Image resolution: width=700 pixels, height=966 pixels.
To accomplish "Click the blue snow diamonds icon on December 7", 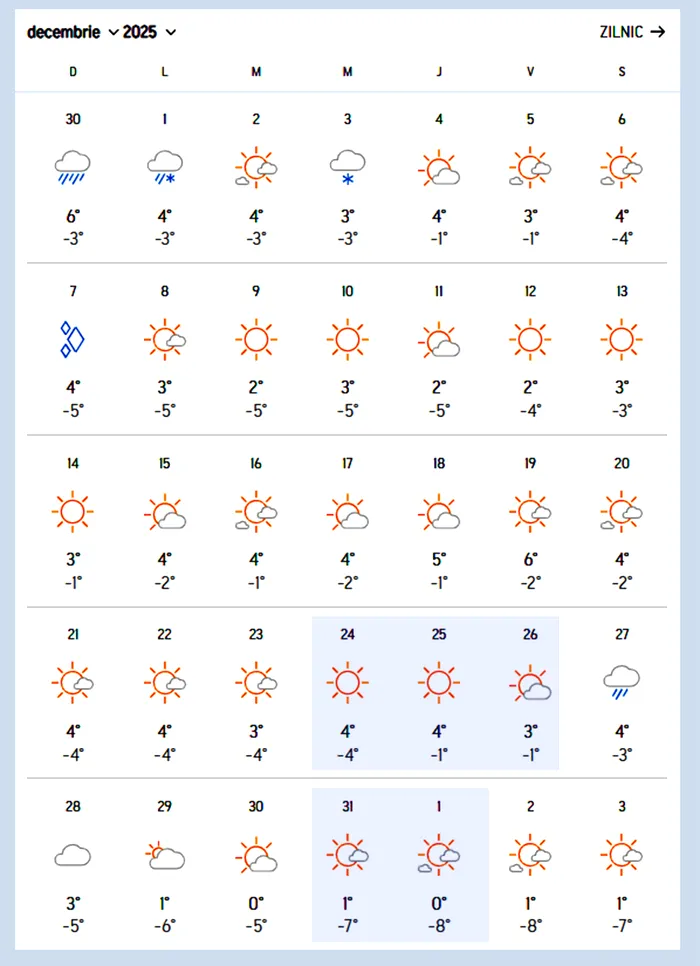I will pyautogui.click(x=71, y=338).
